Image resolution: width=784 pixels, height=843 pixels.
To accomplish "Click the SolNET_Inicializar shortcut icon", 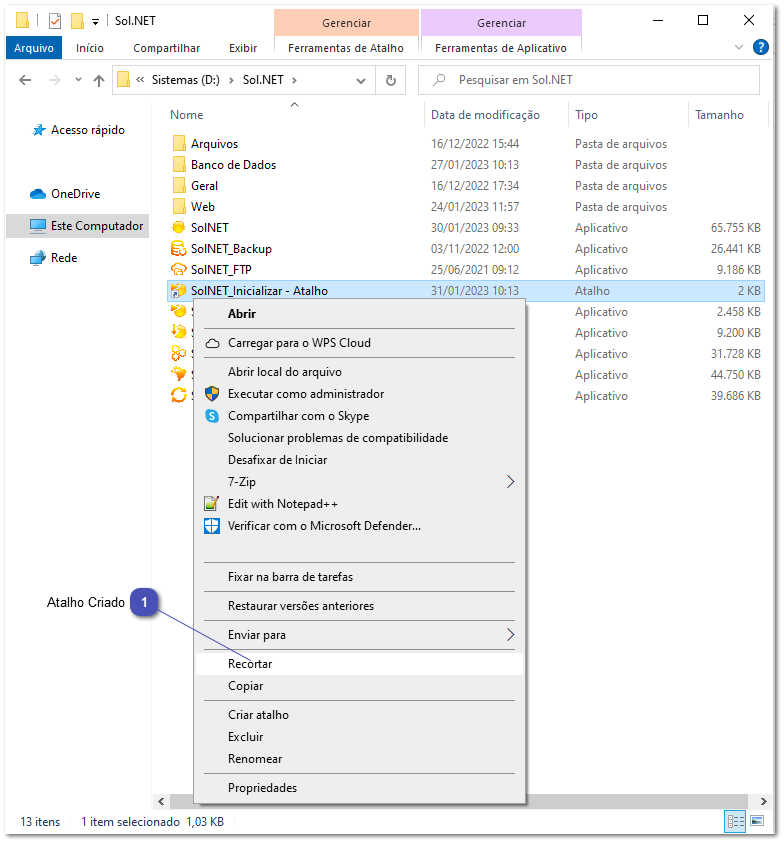I will click(179, 290).
